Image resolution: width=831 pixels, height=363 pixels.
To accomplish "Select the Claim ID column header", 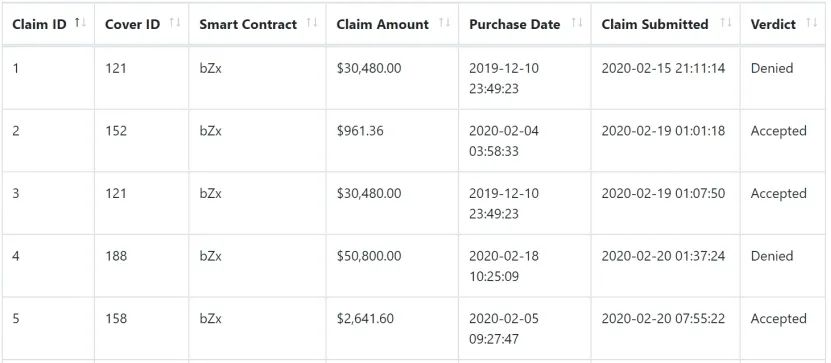I will click(48, 24).
